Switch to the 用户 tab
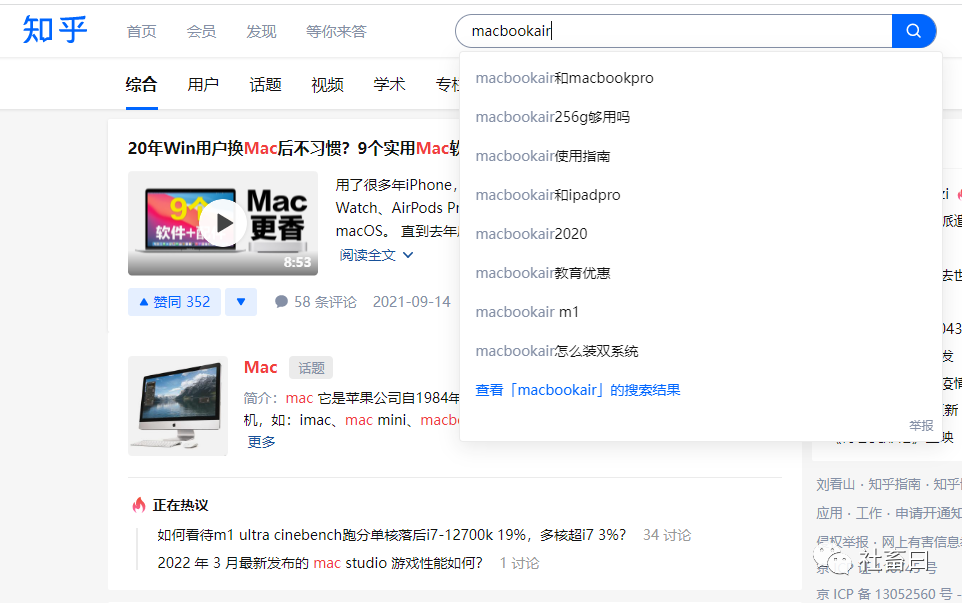Image resolution: width=962 pixels, height=603 pixels. (x=203, y=84)
